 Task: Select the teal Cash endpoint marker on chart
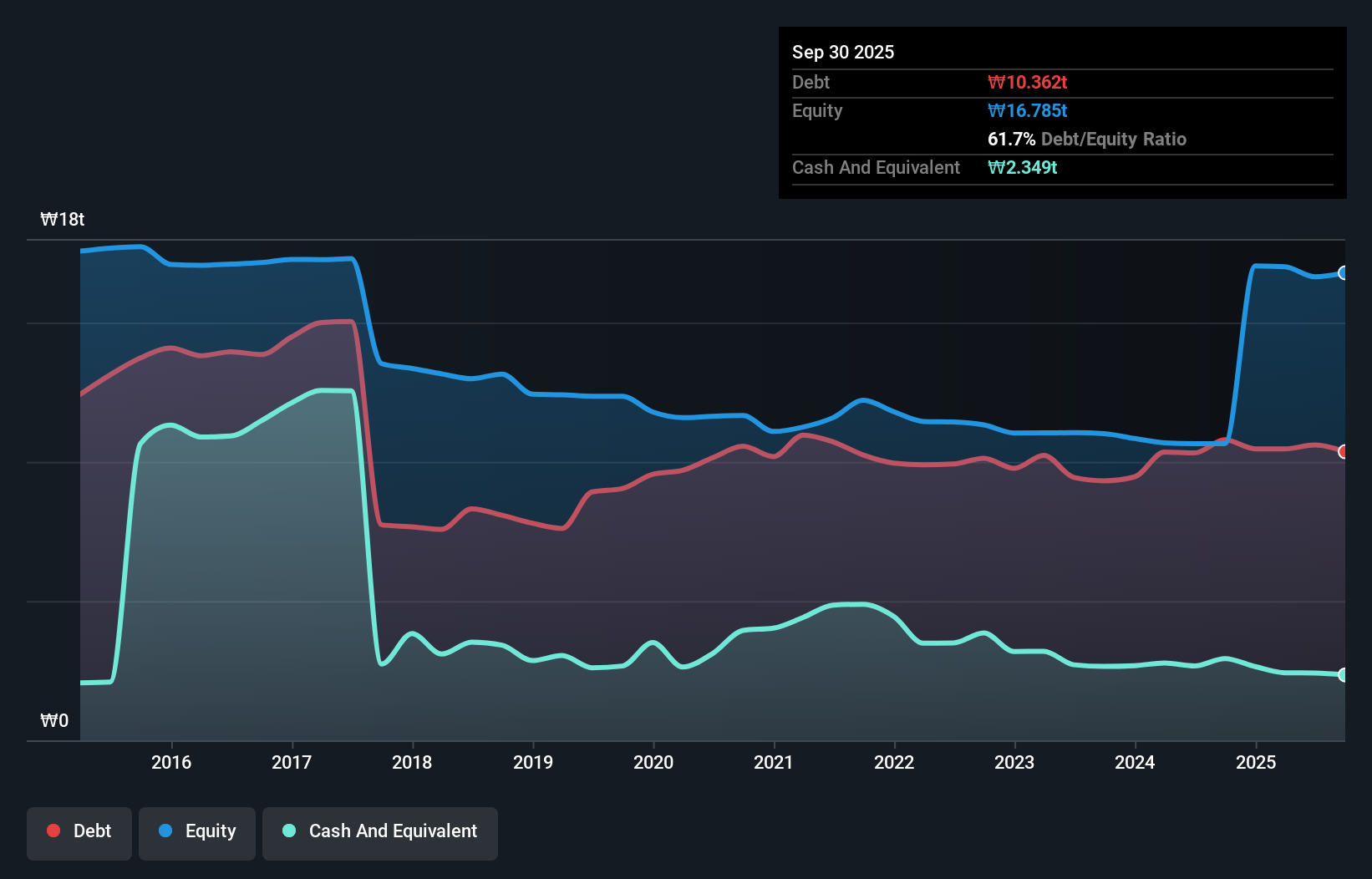point(1343,674)
